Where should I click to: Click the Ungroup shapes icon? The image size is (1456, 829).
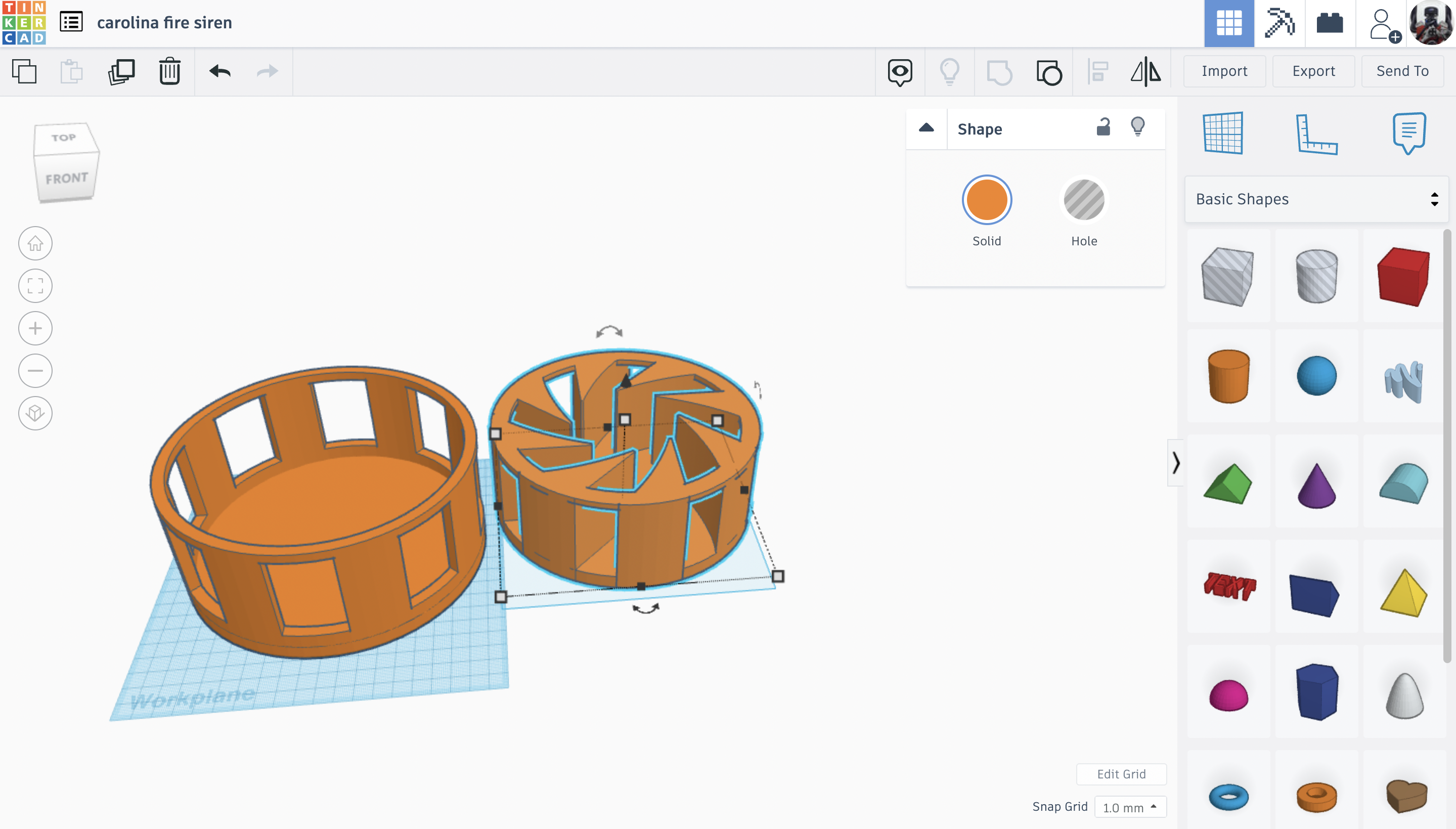[1048, 72]
